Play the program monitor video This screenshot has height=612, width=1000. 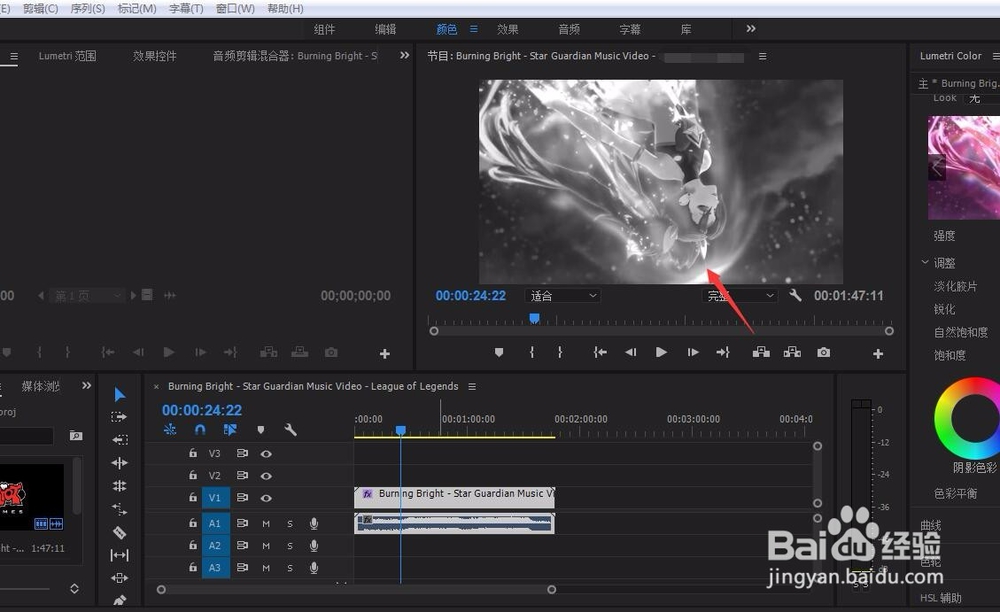pyautogui.click(x=661, y=352)
